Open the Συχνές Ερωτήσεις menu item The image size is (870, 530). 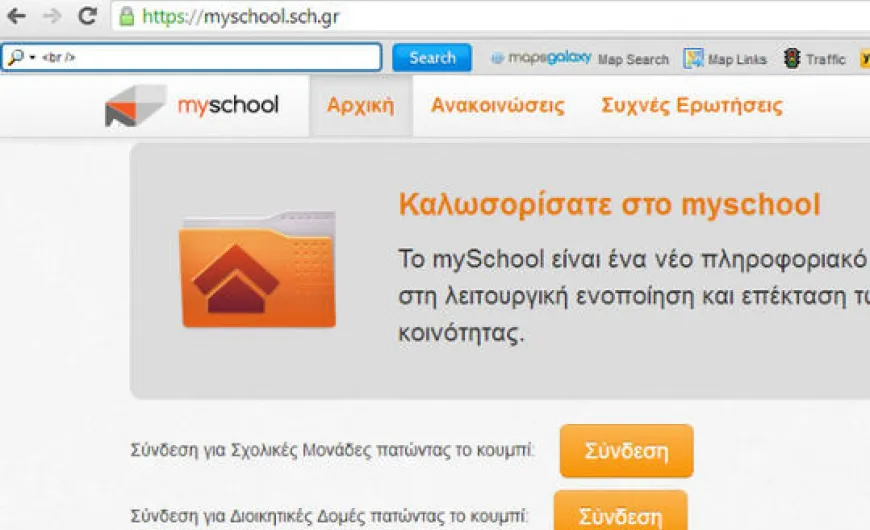pyautogui.click(x=692, y=105)
